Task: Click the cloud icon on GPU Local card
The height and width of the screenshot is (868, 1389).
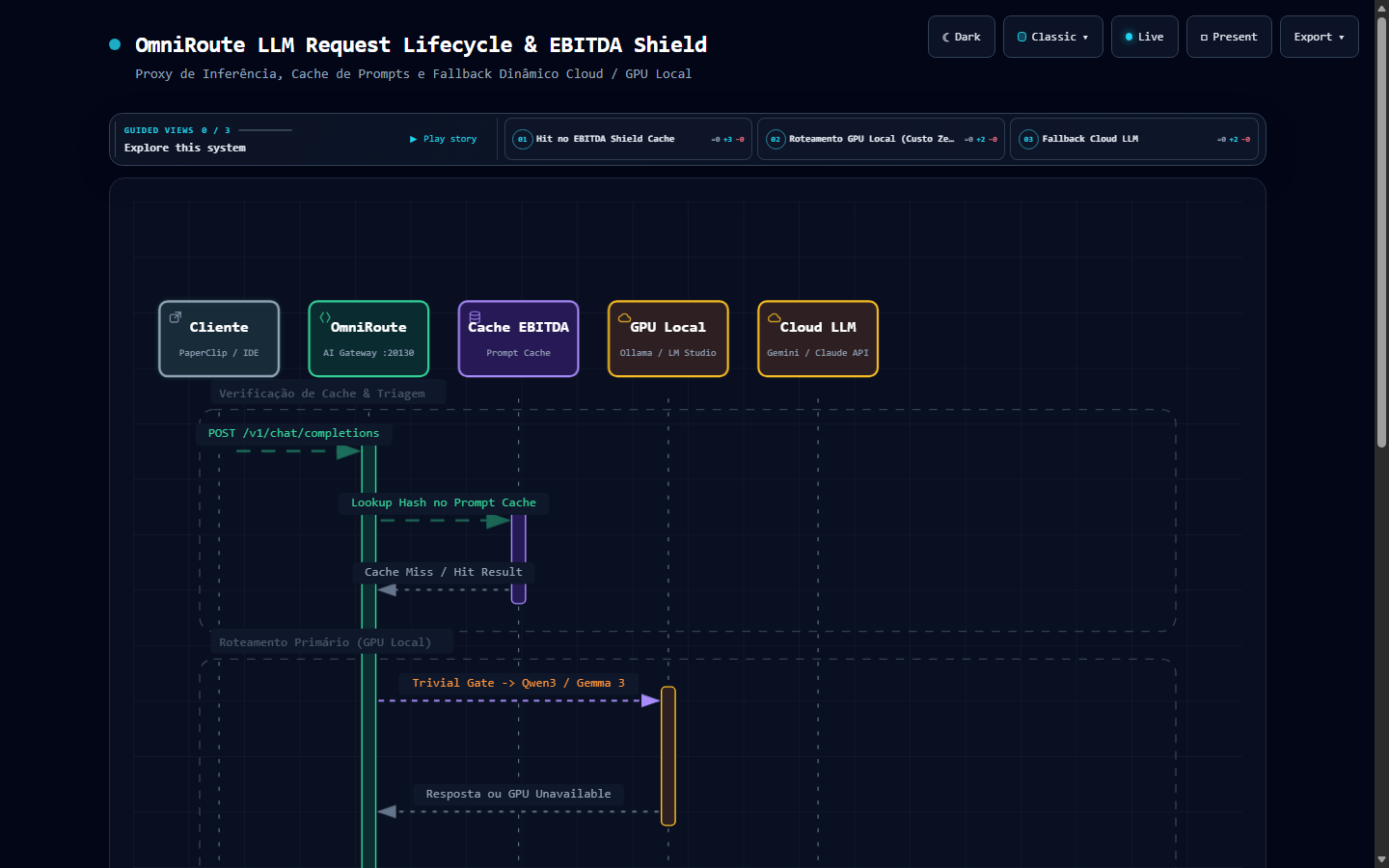Action: pyautogui.click(x=624, y=316)
